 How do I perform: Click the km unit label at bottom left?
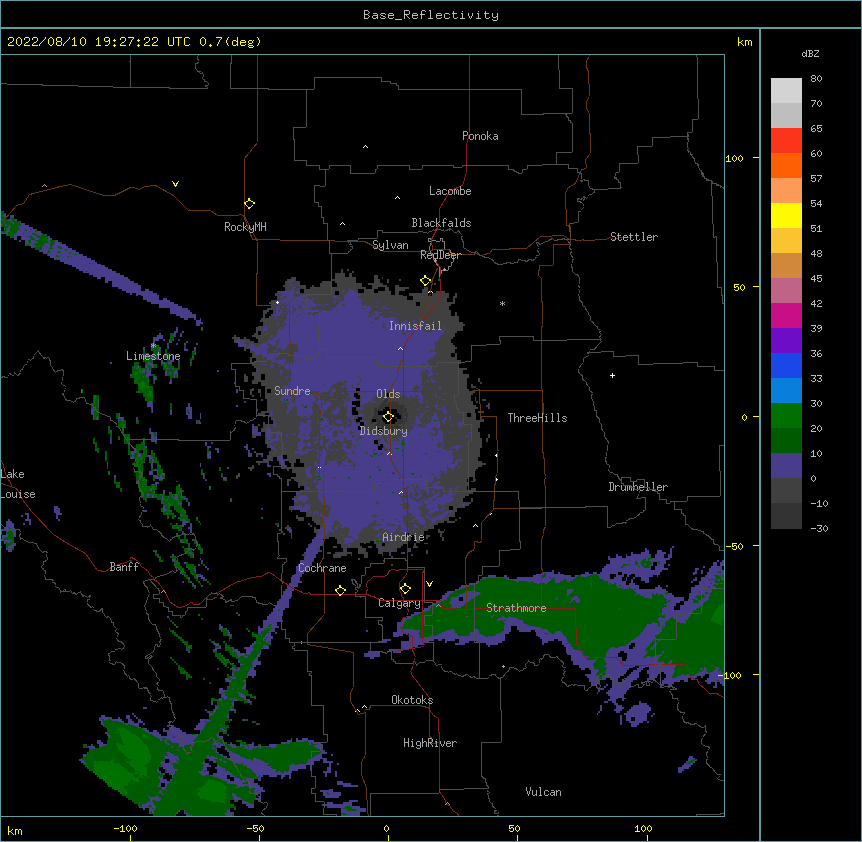[15, 830]
